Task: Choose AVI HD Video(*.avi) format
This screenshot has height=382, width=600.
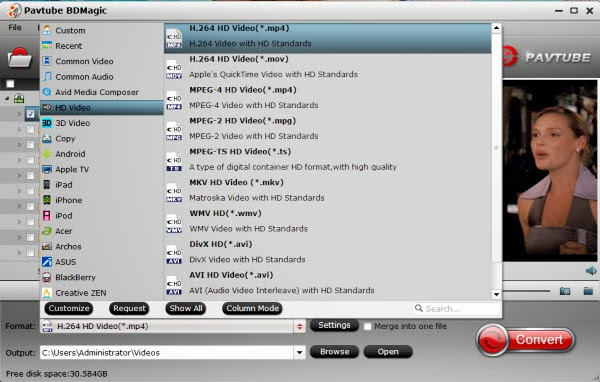Action: tap(328, 283)
